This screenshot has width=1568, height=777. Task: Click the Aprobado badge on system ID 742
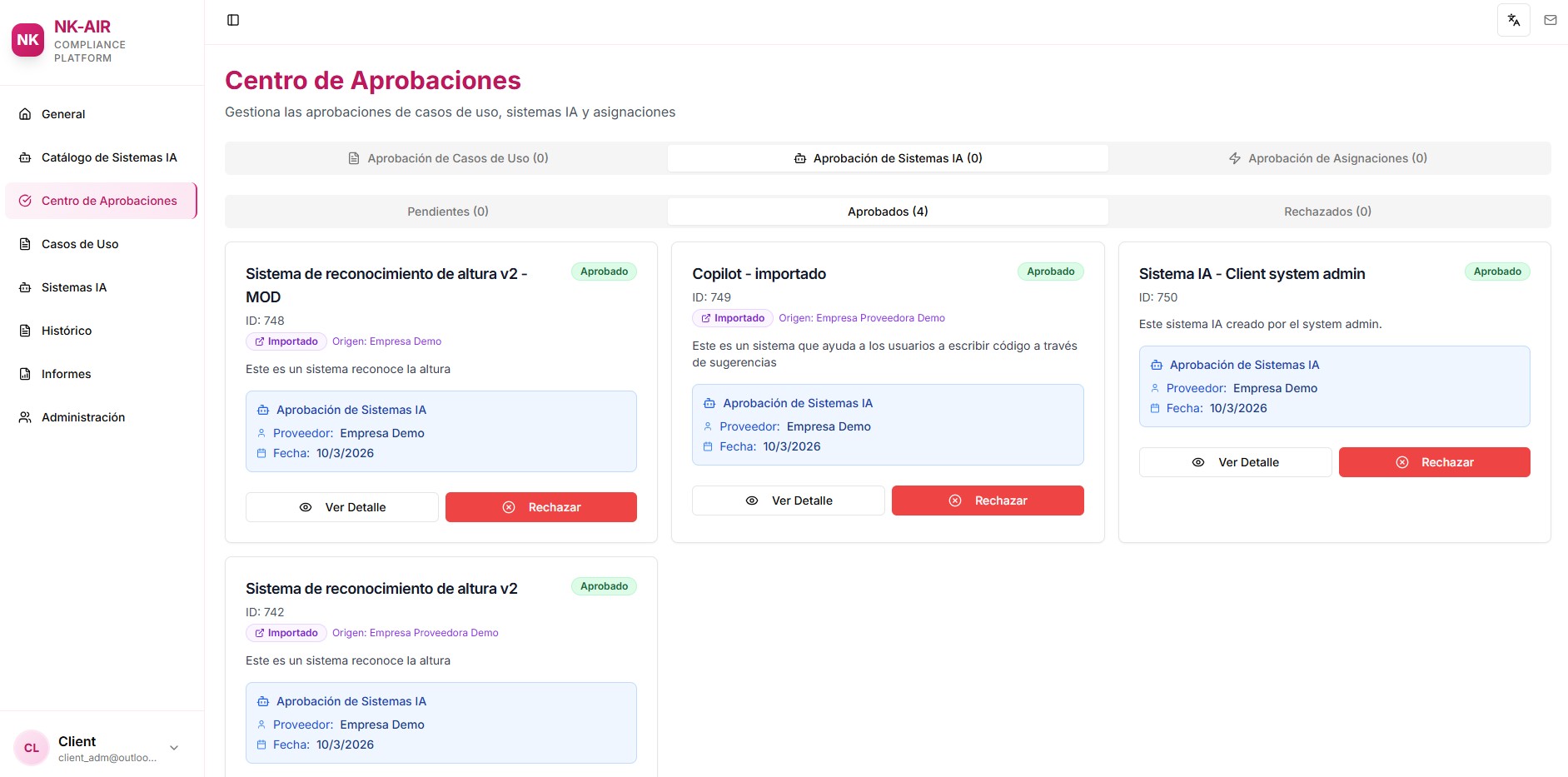[604, 586]
